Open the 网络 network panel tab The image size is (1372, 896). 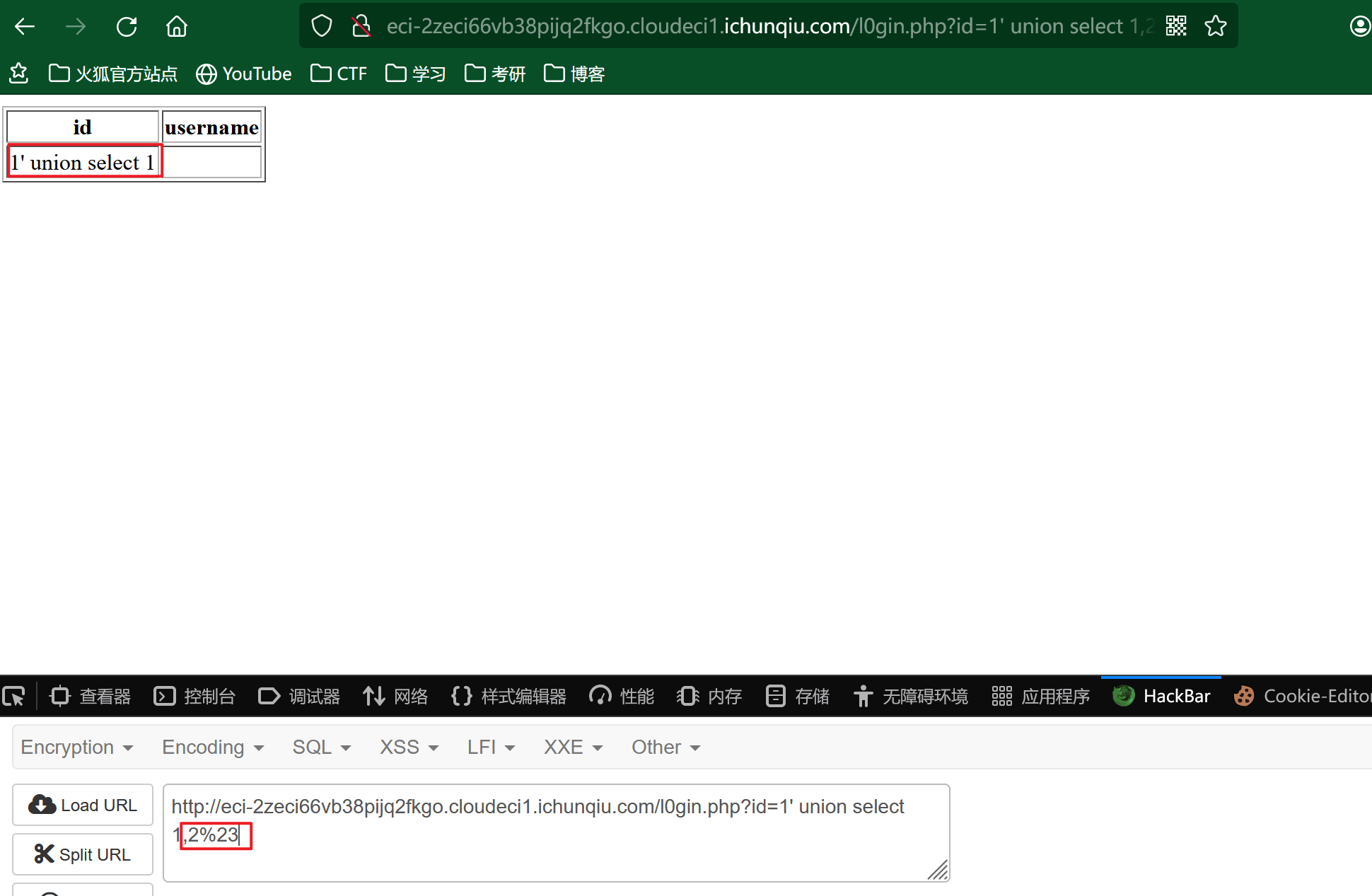(x=395, y=696)
